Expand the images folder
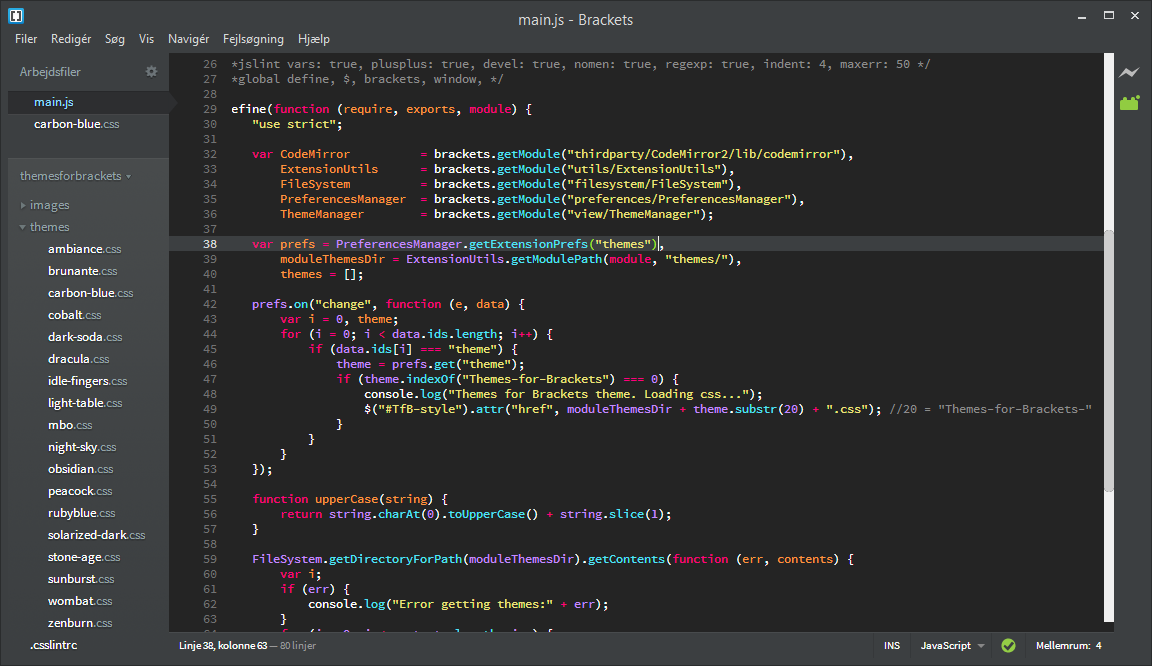Image resolution: width=1152 pixels, height=666 pixels. tap(49, 205)
